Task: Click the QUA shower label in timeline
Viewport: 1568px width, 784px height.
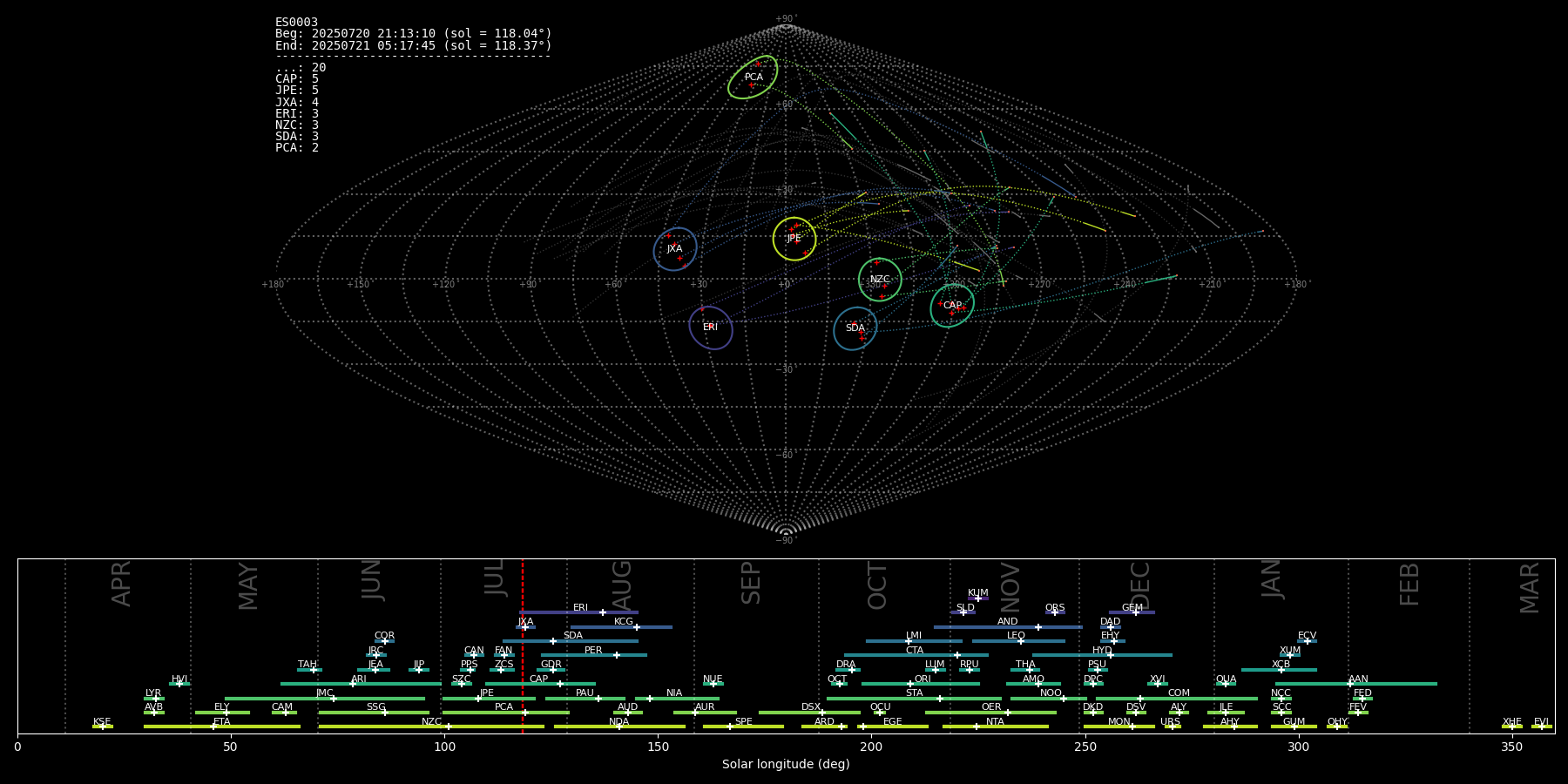Action: [x=1226, y=679]
